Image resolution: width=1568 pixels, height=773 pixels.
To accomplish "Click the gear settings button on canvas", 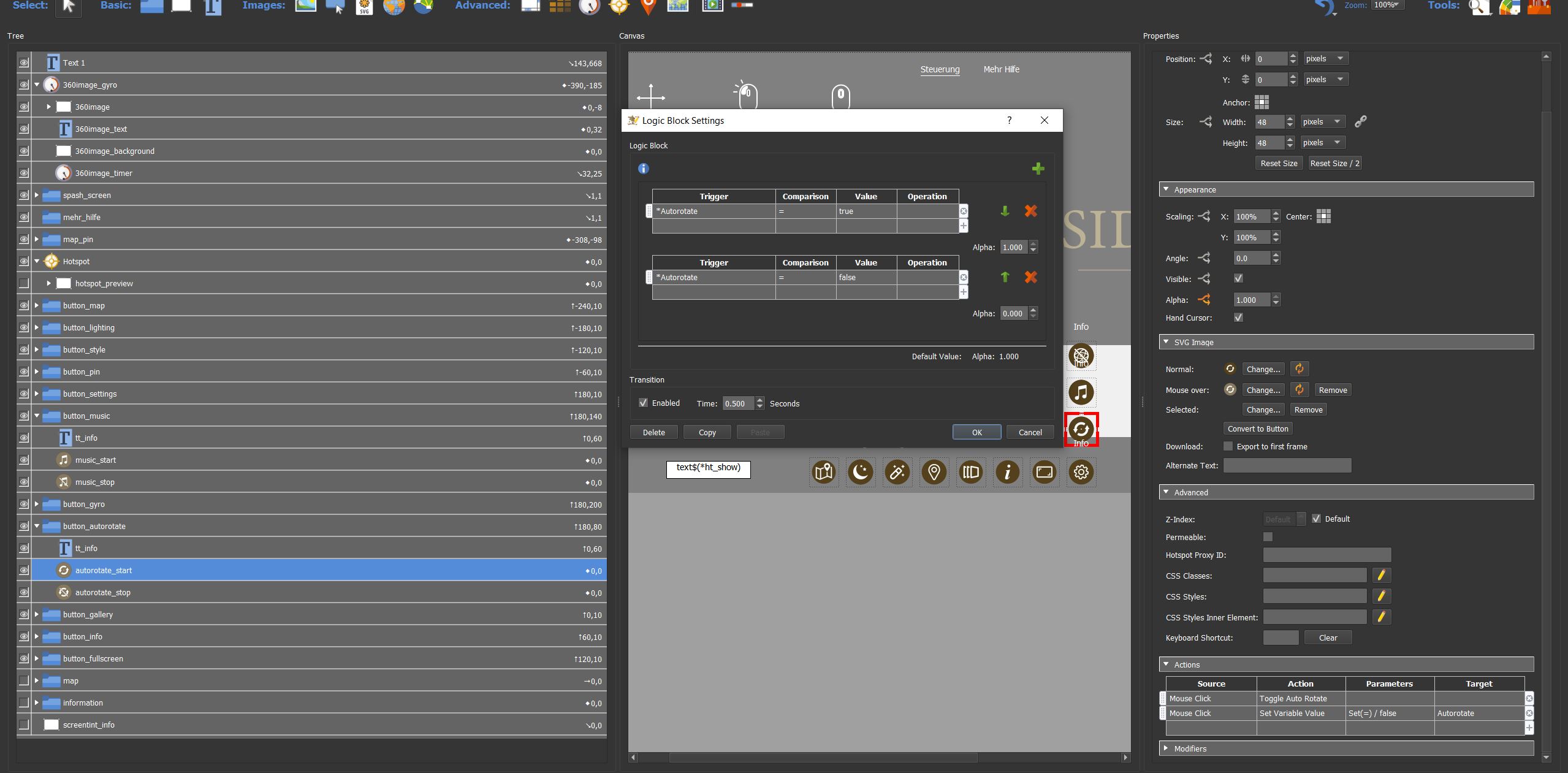I will 1081,472.
